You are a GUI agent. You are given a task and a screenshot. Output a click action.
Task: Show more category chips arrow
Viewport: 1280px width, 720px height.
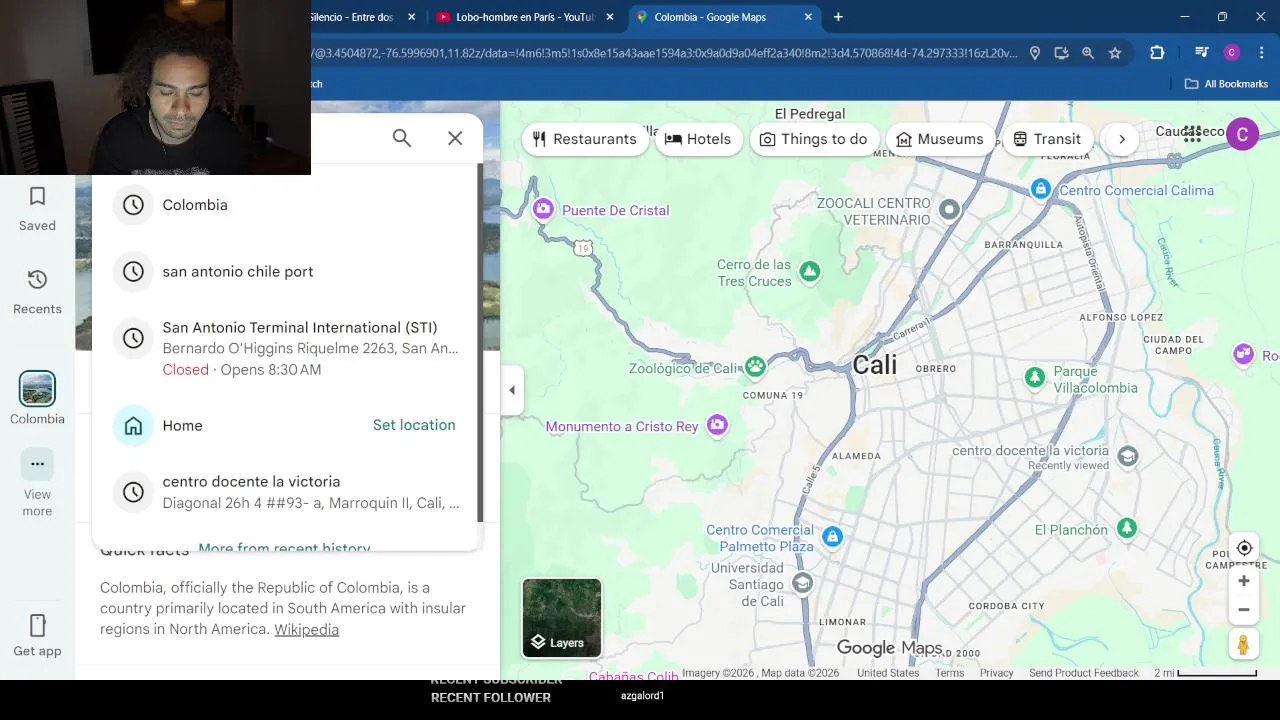coord(1122,139)
